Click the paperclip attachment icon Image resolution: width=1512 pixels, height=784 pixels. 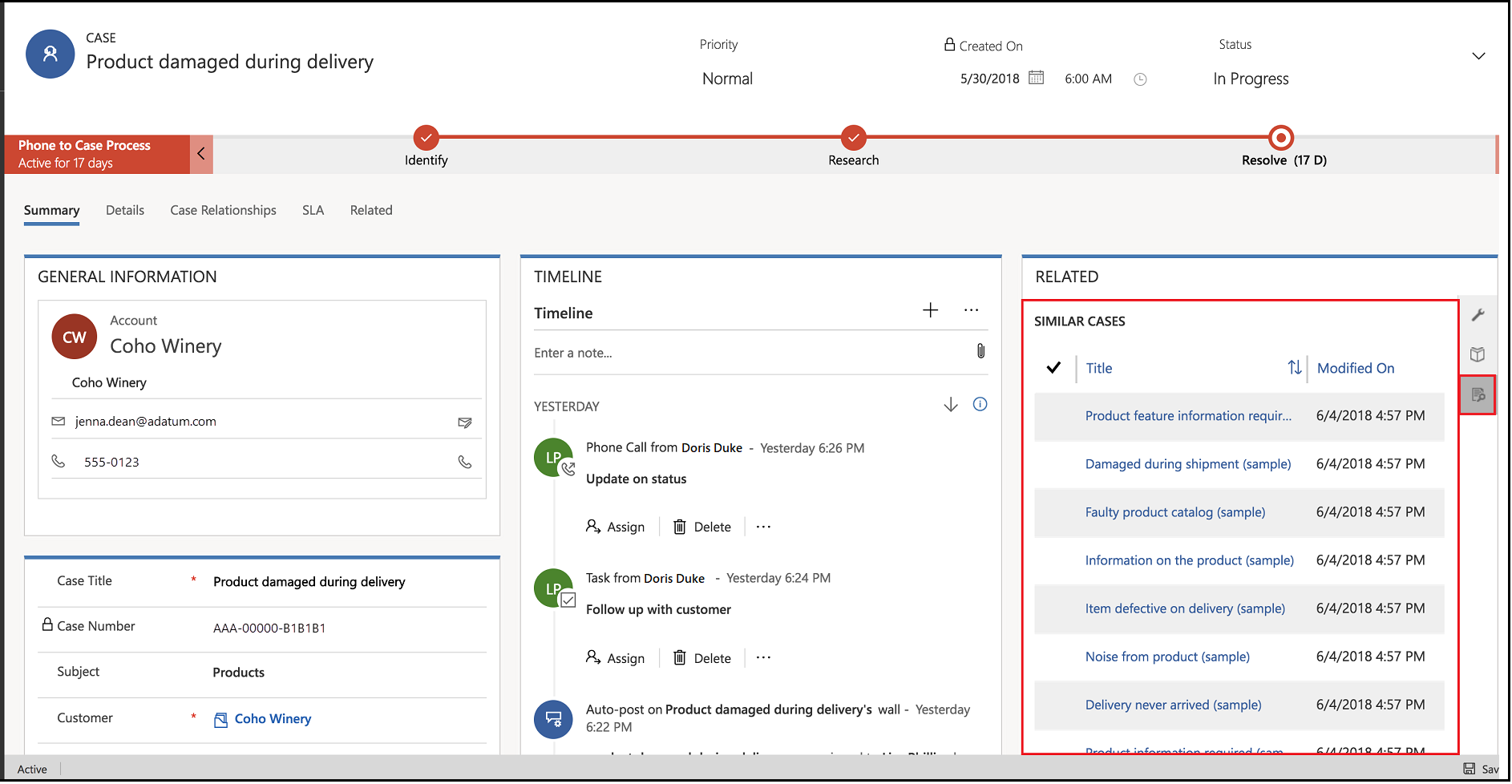[980, 351]
